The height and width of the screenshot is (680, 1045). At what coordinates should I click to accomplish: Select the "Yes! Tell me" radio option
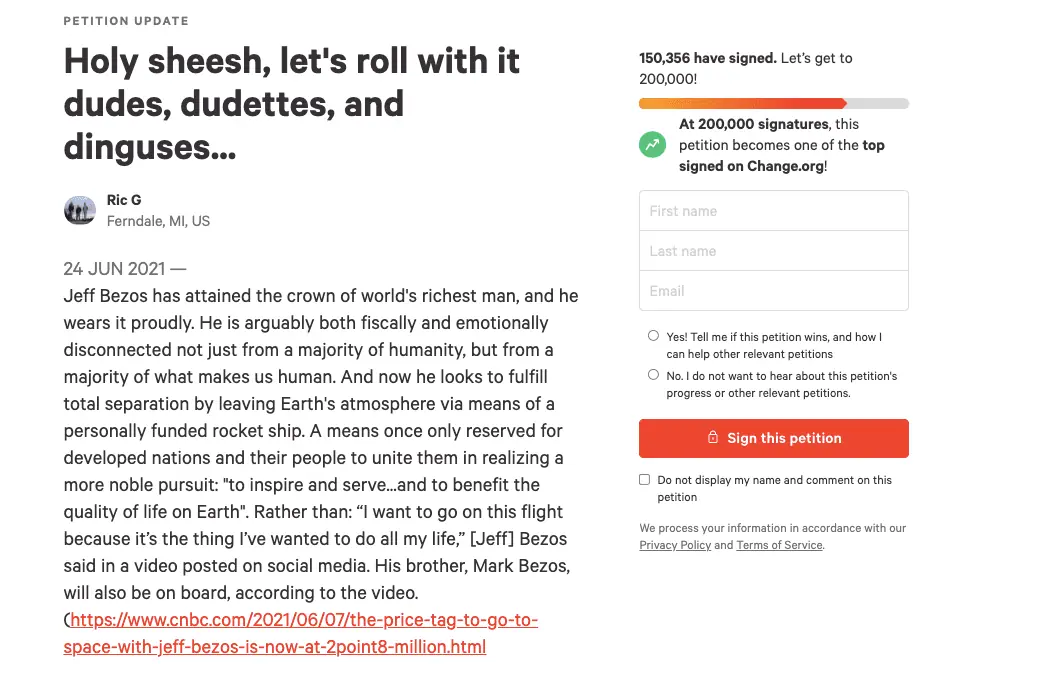(x=654, y=336)
